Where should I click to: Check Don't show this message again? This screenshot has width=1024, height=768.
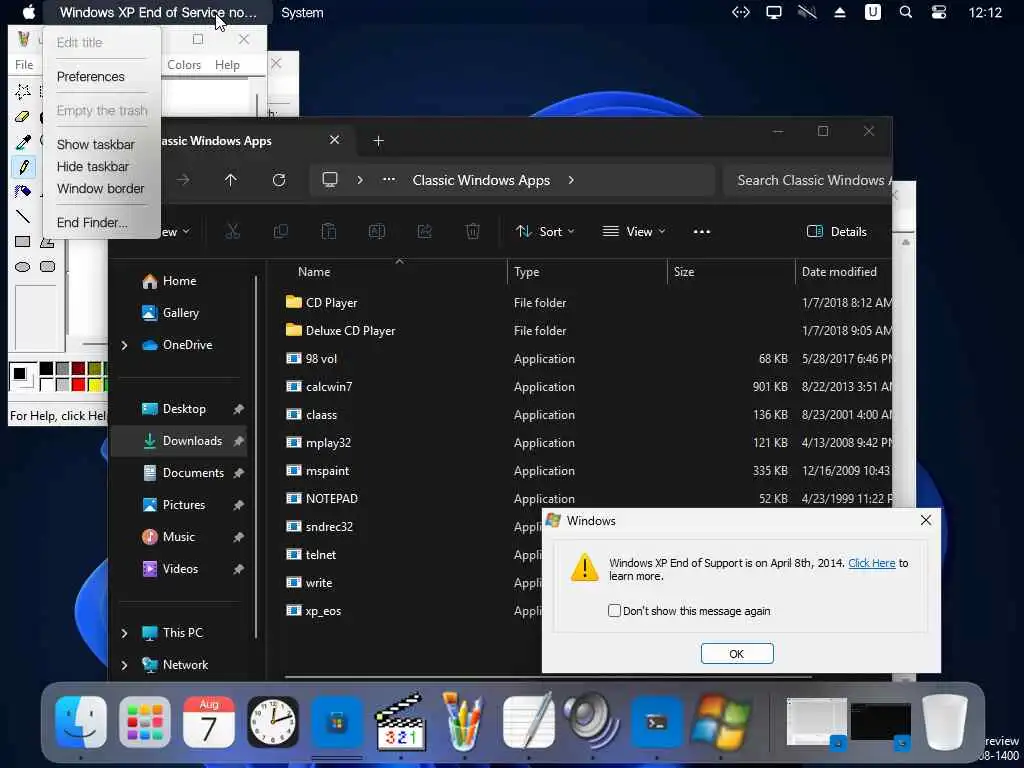tap(614, 611)
